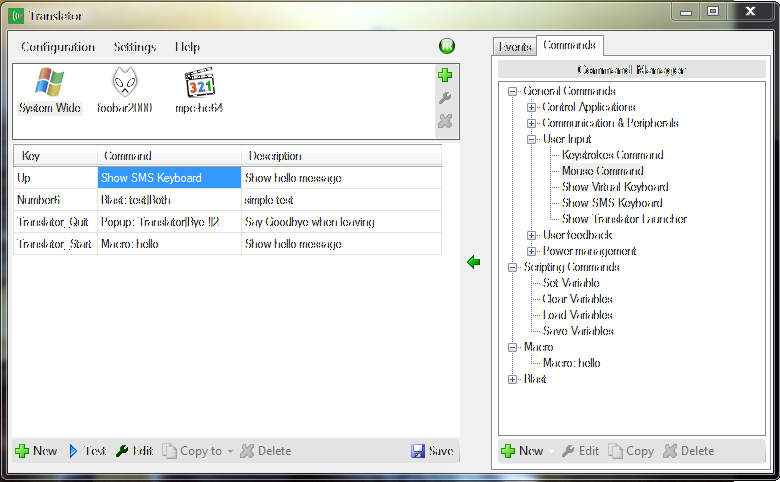
Task: Select Show Virtual Keyboard in the tree
Action: pyautogui.click(x=615, y=187)
